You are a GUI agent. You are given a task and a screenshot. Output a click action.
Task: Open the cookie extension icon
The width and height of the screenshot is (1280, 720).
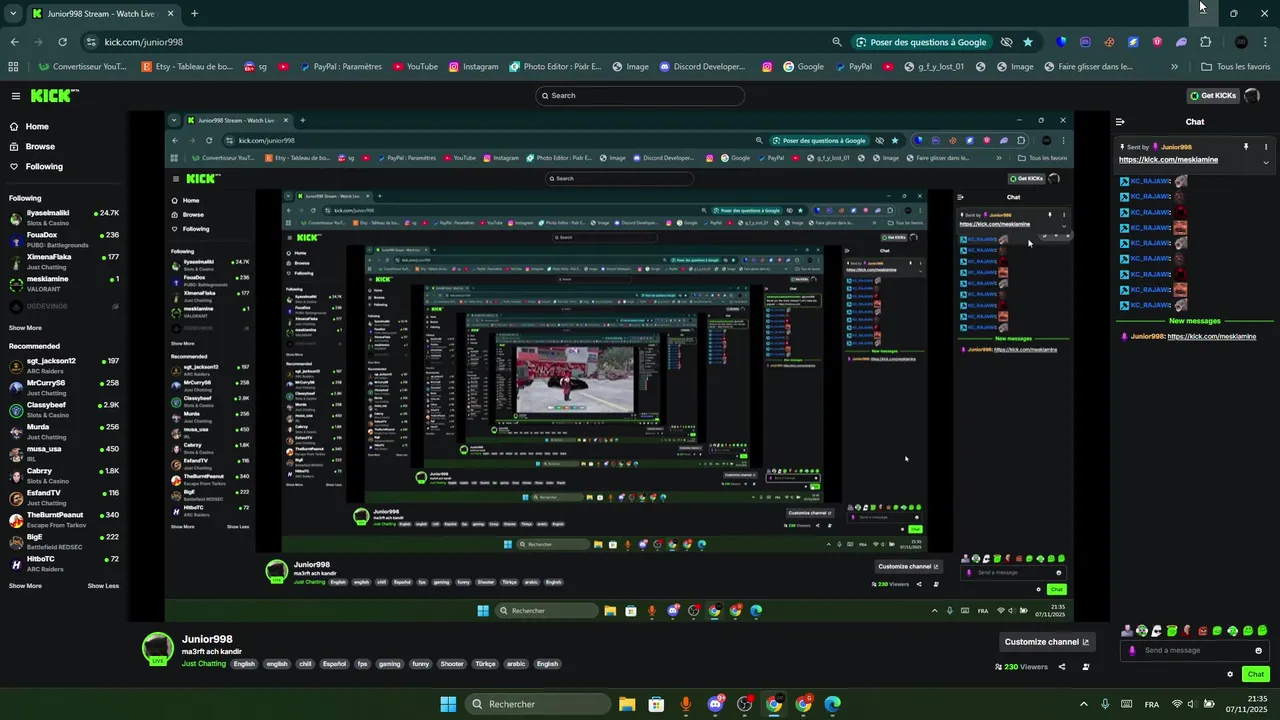(x=1109, y=42)
